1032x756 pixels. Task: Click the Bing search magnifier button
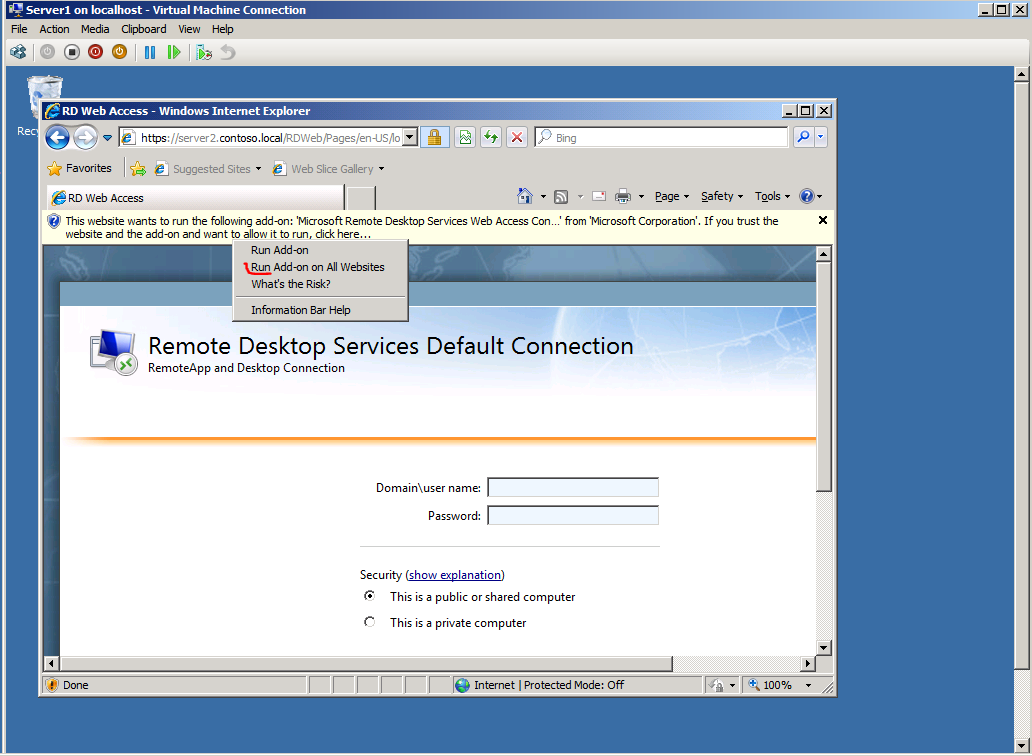coord(804,137)
